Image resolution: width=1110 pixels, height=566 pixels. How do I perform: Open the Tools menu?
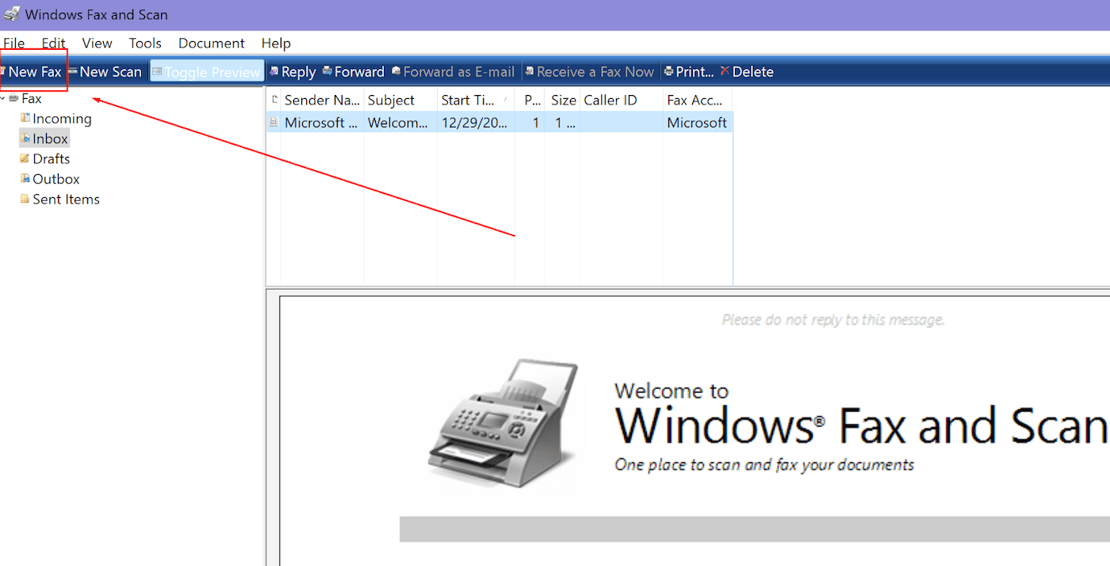tap(145, 43)
